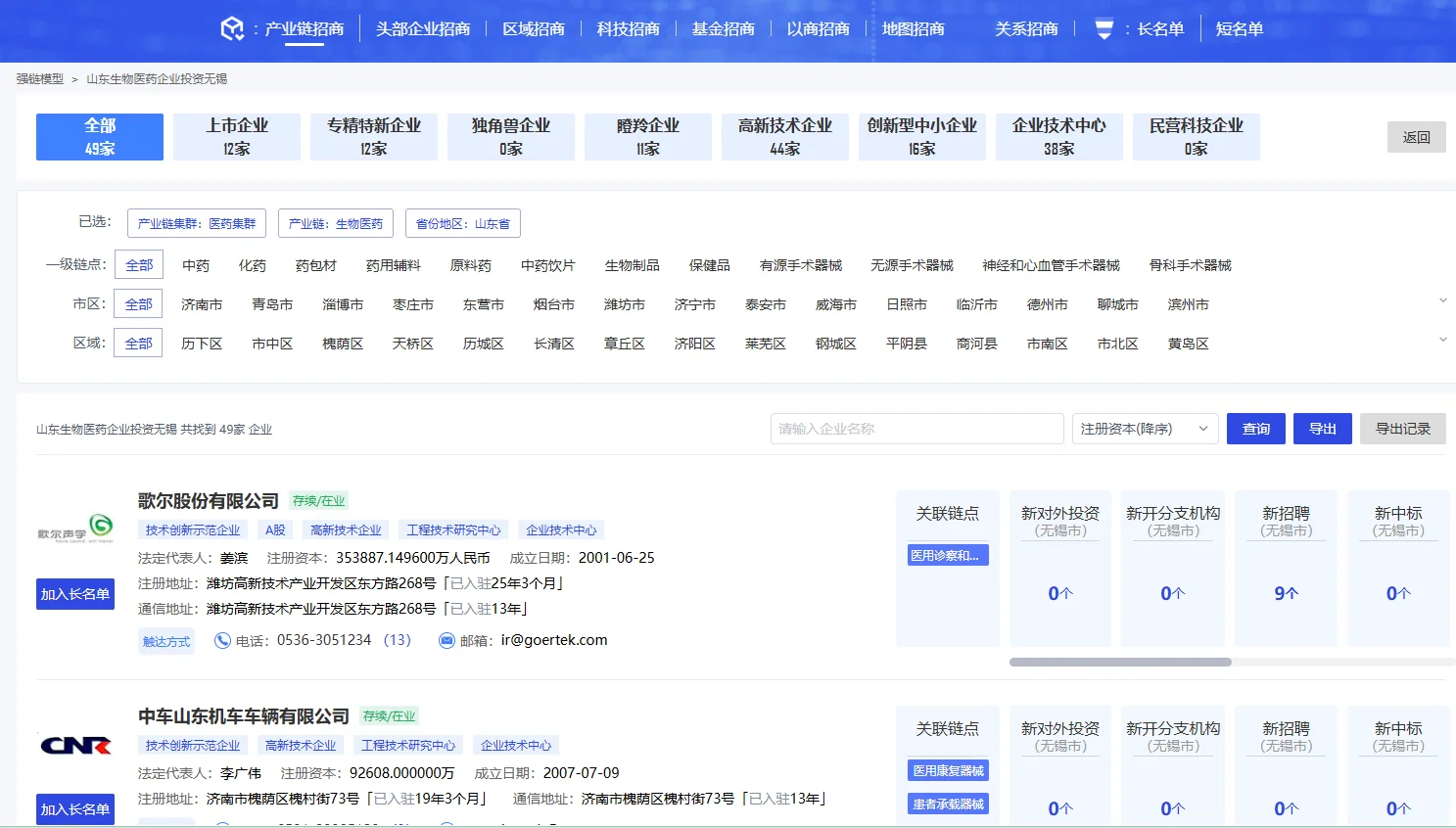
Task: Click the (13) phone count link
Action: coord(398,640)
